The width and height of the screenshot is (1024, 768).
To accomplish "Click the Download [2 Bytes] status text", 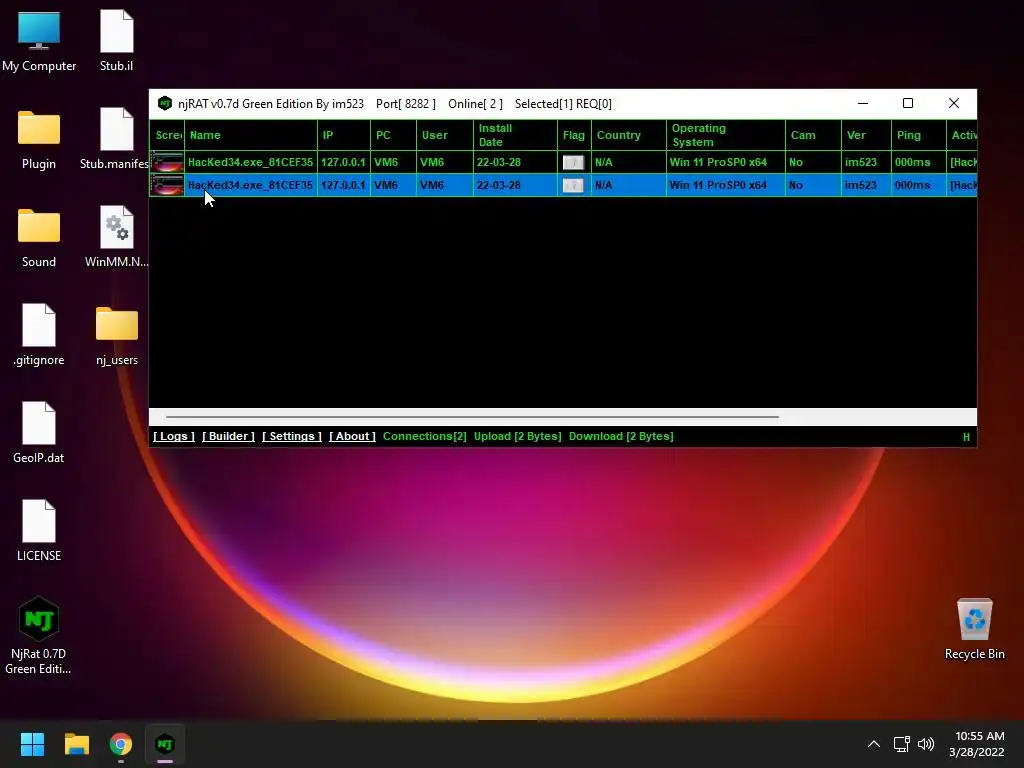I will (x=621, y=436).
